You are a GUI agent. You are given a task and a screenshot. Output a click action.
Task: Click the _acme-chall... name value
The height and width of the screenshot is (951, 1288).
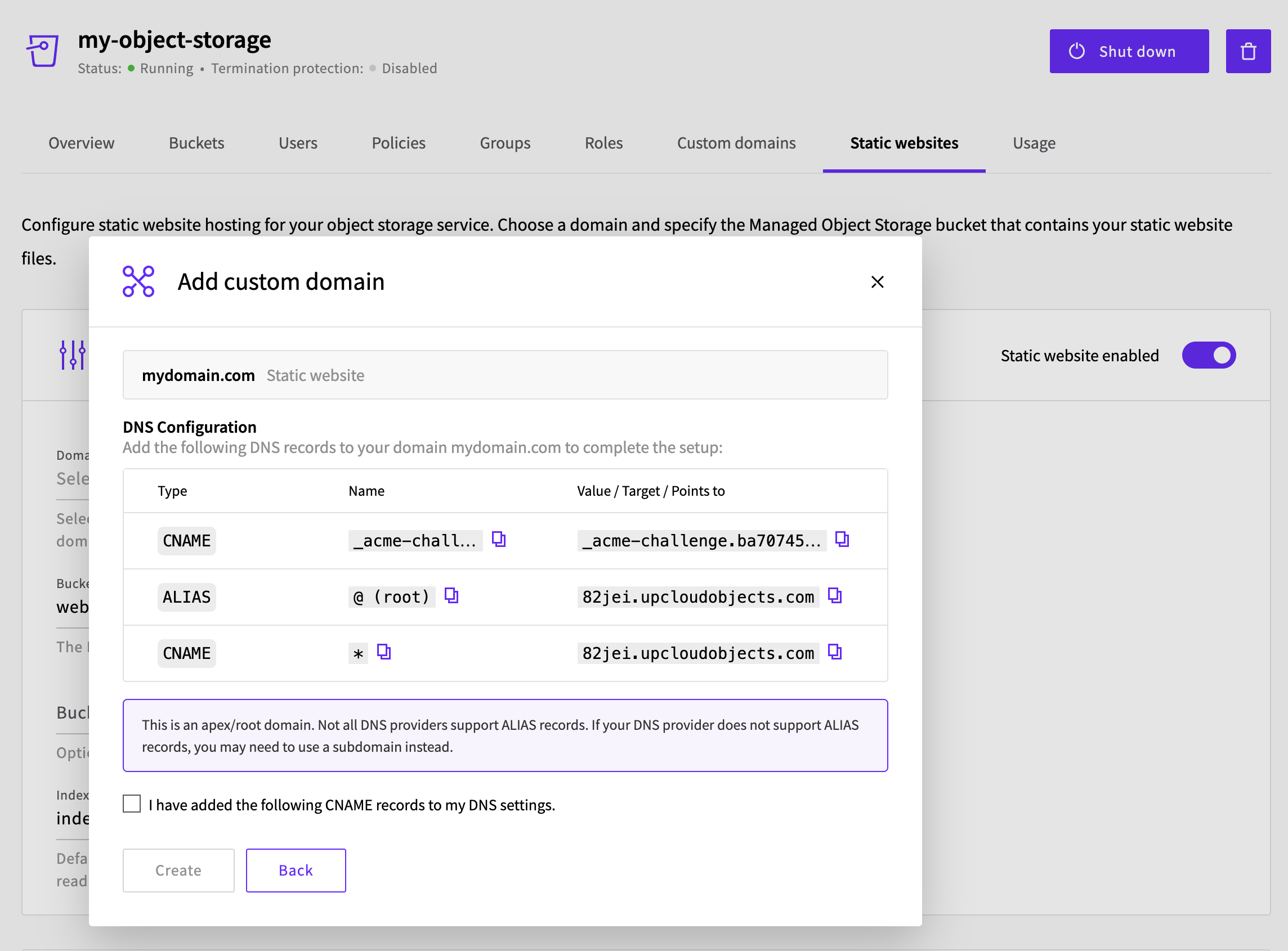[415, 541]
